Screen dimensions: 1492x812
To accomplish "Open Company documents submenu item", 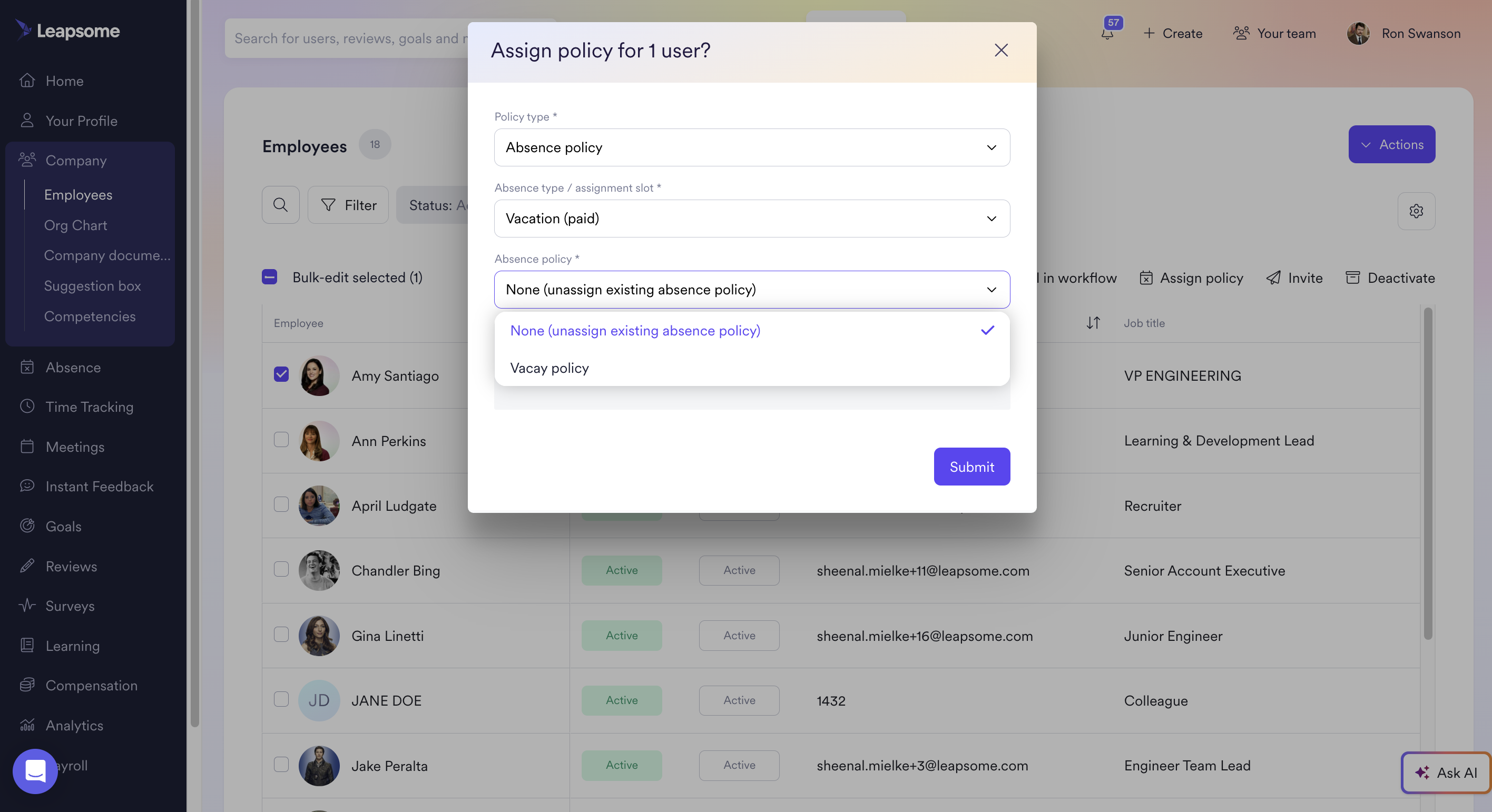I will point(107,255).
